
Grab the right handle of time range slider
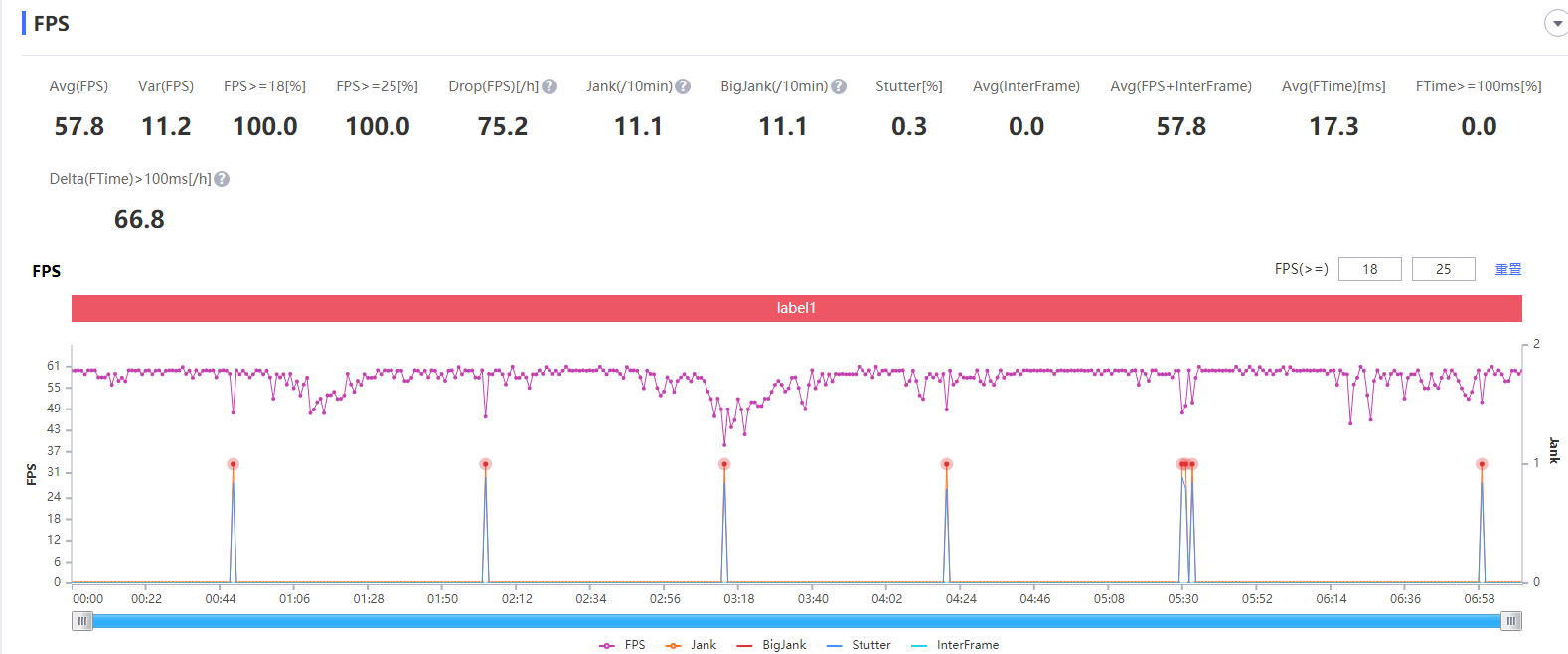pyautogui.click(x=1511, y=621)
